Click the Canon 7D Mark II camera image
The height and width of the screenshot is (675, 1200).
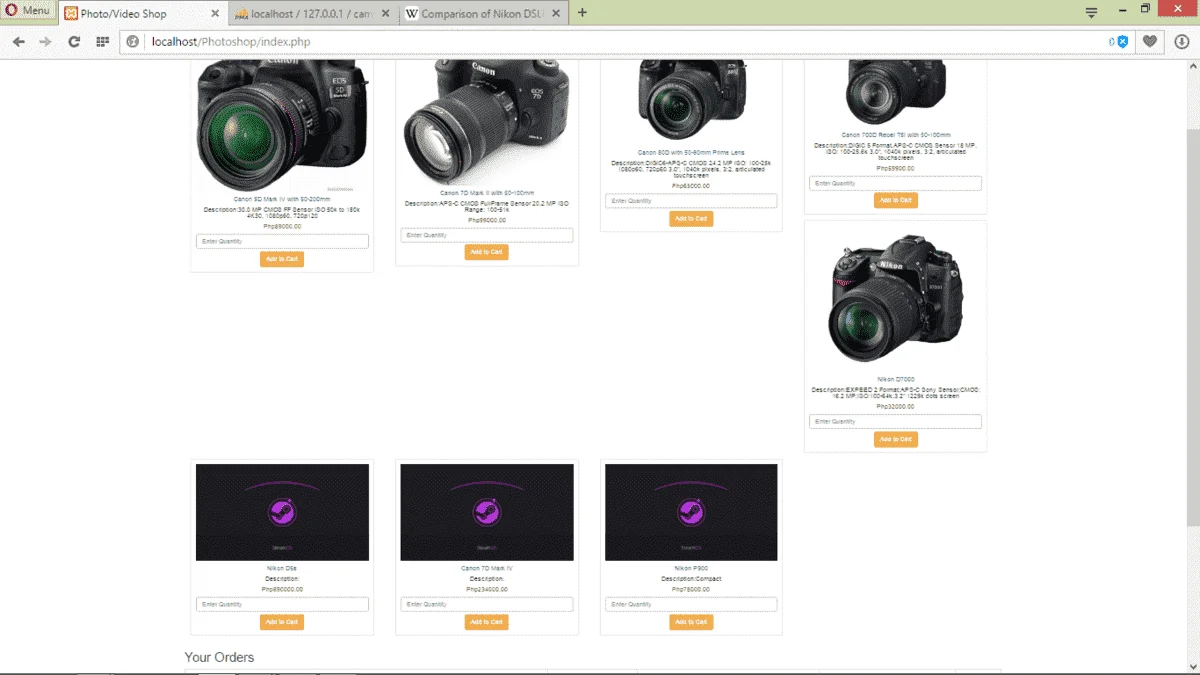486,123
